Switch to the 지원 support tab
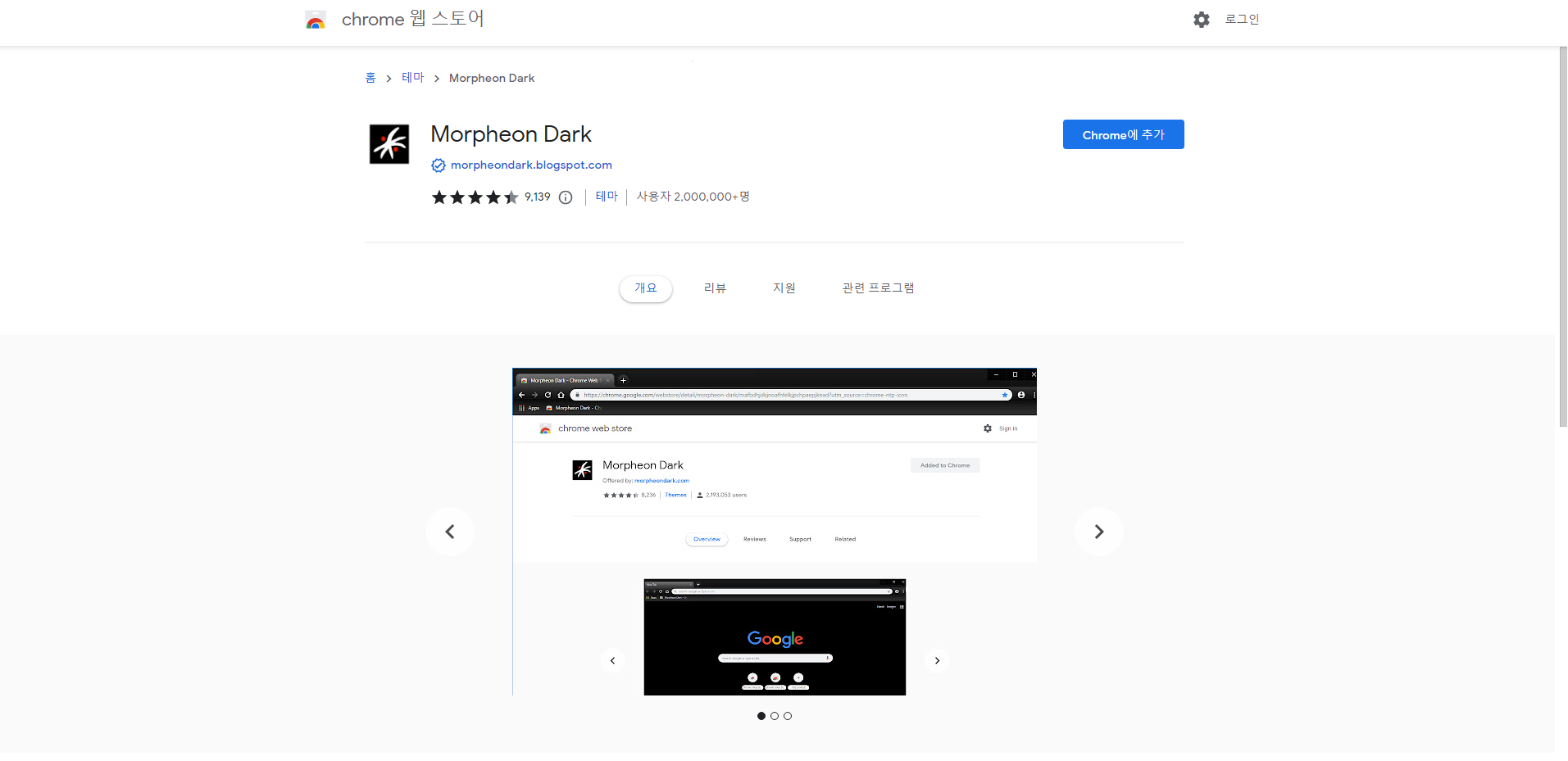 [x=784, y=288]
